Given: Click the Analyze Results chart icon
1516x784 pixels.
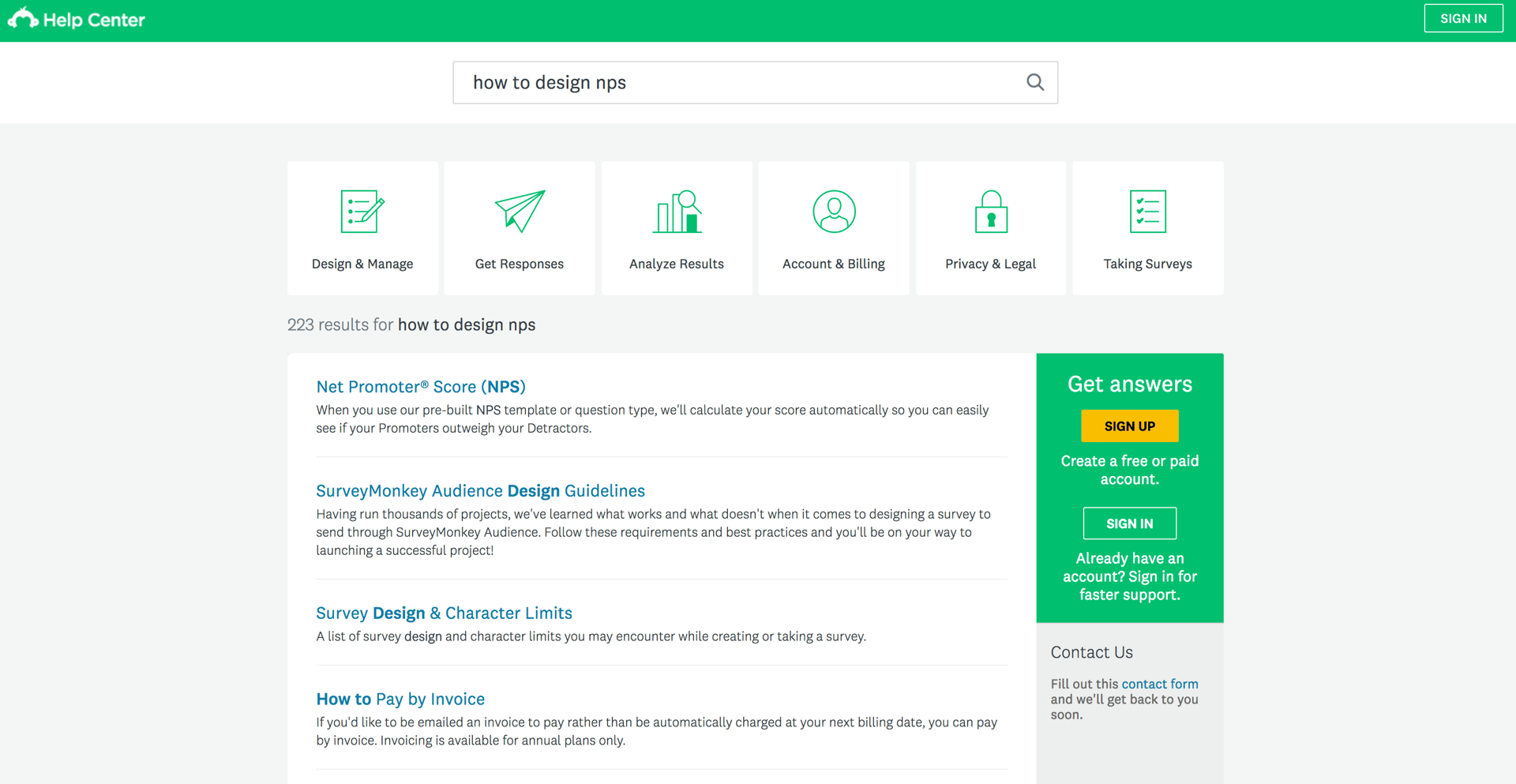Looking at the screenshot, I should coord(677,211).
